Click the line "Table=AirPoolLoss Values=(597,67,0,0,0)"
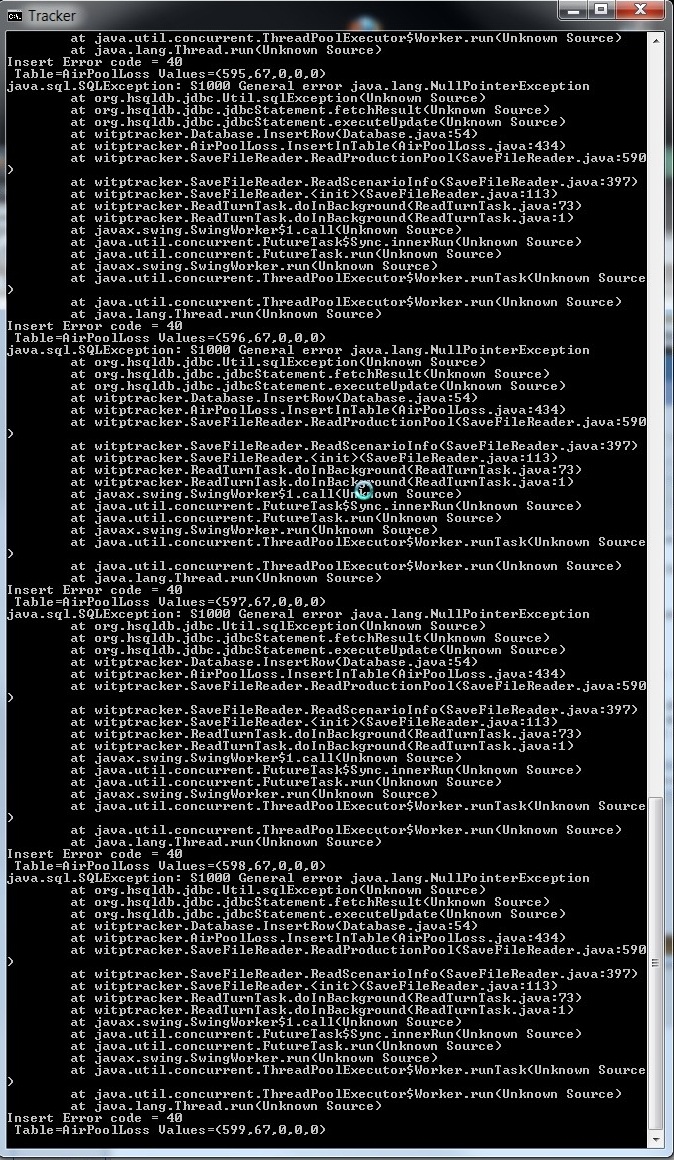 [169, 602]
